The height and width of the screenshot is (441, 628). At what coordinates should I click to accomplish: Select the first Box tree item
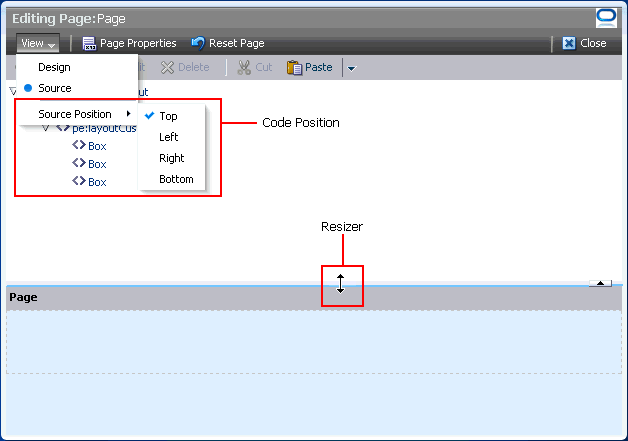pos(97,146)
